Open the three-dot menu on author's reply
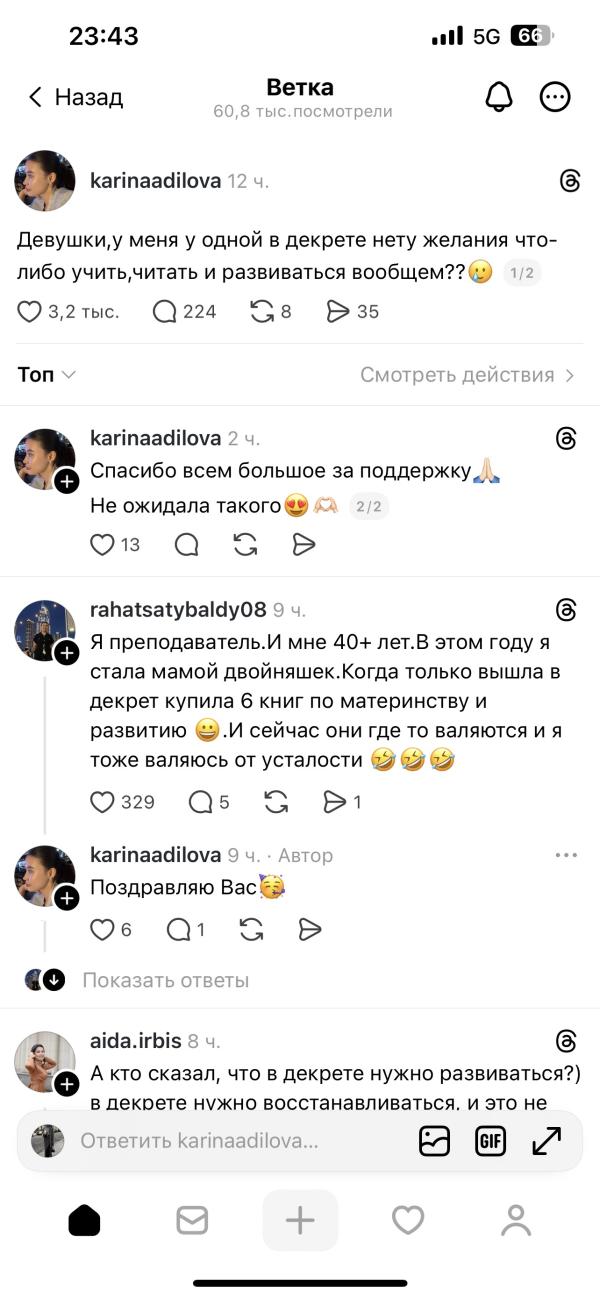600x1297 pixels. (x=566, y=855)
